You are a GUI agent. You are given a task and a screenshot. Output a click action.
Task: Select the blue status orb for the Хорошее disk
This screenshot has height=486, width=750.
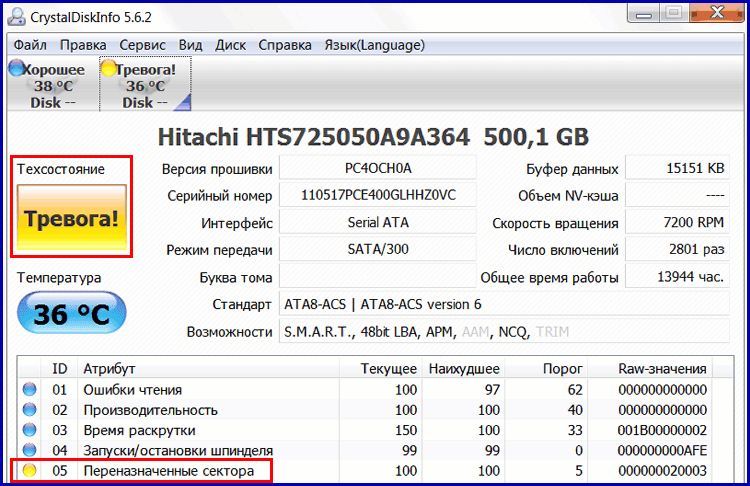(15, 68)
